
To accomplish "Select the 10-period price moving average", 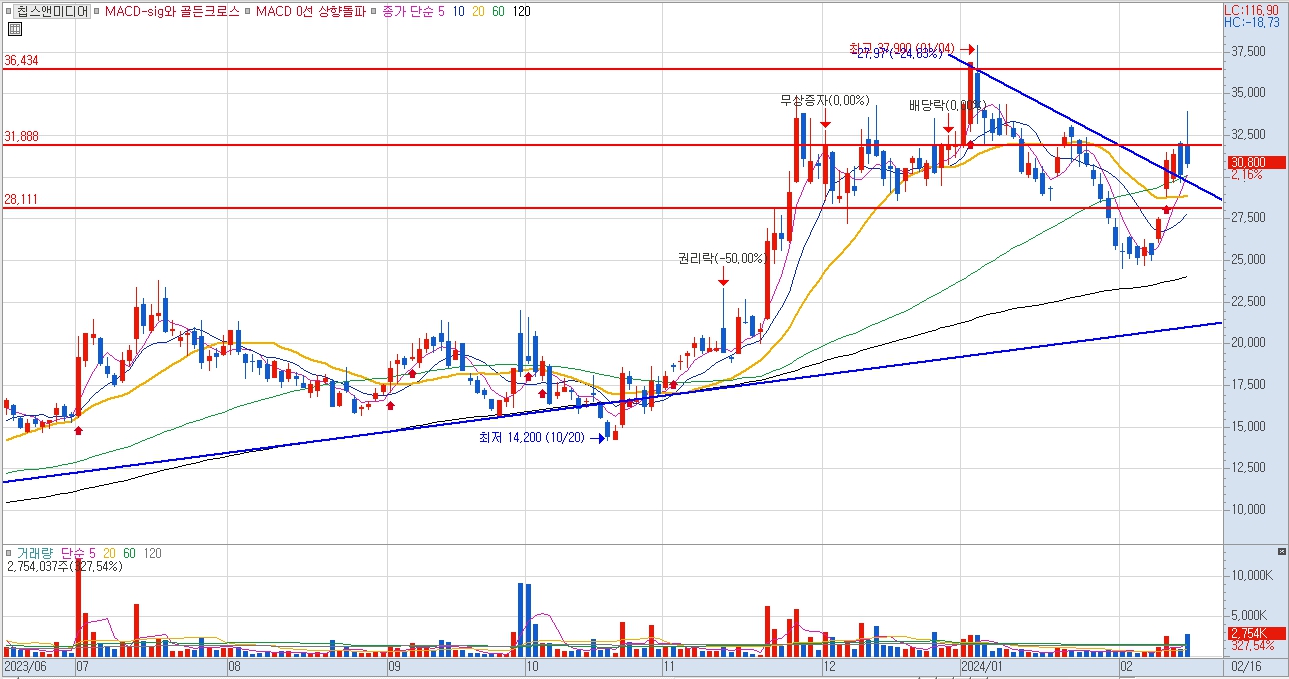I will coord(458,12).
